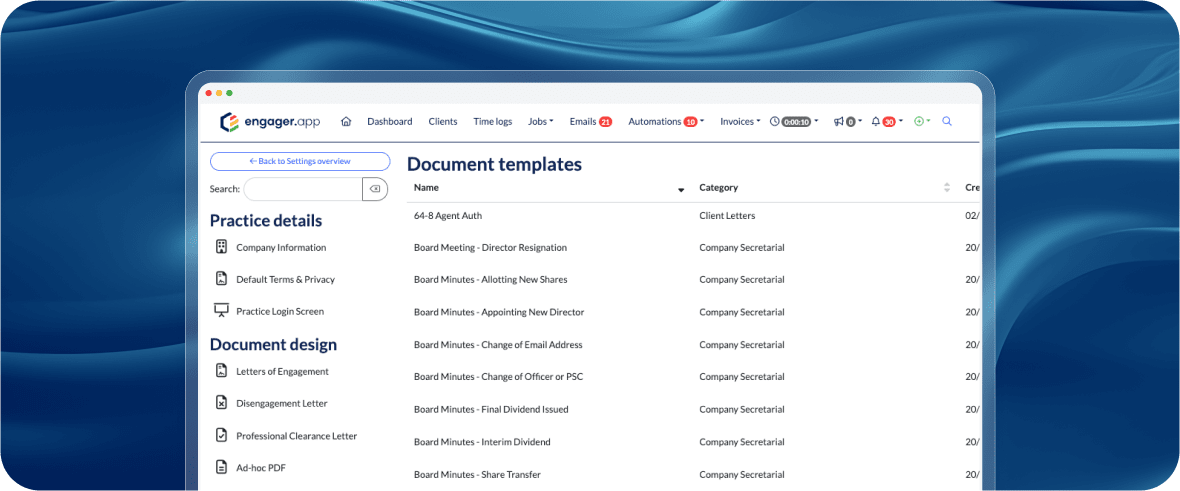
Task: Click the magnifying glass search icon
Action: coord(947,121)
